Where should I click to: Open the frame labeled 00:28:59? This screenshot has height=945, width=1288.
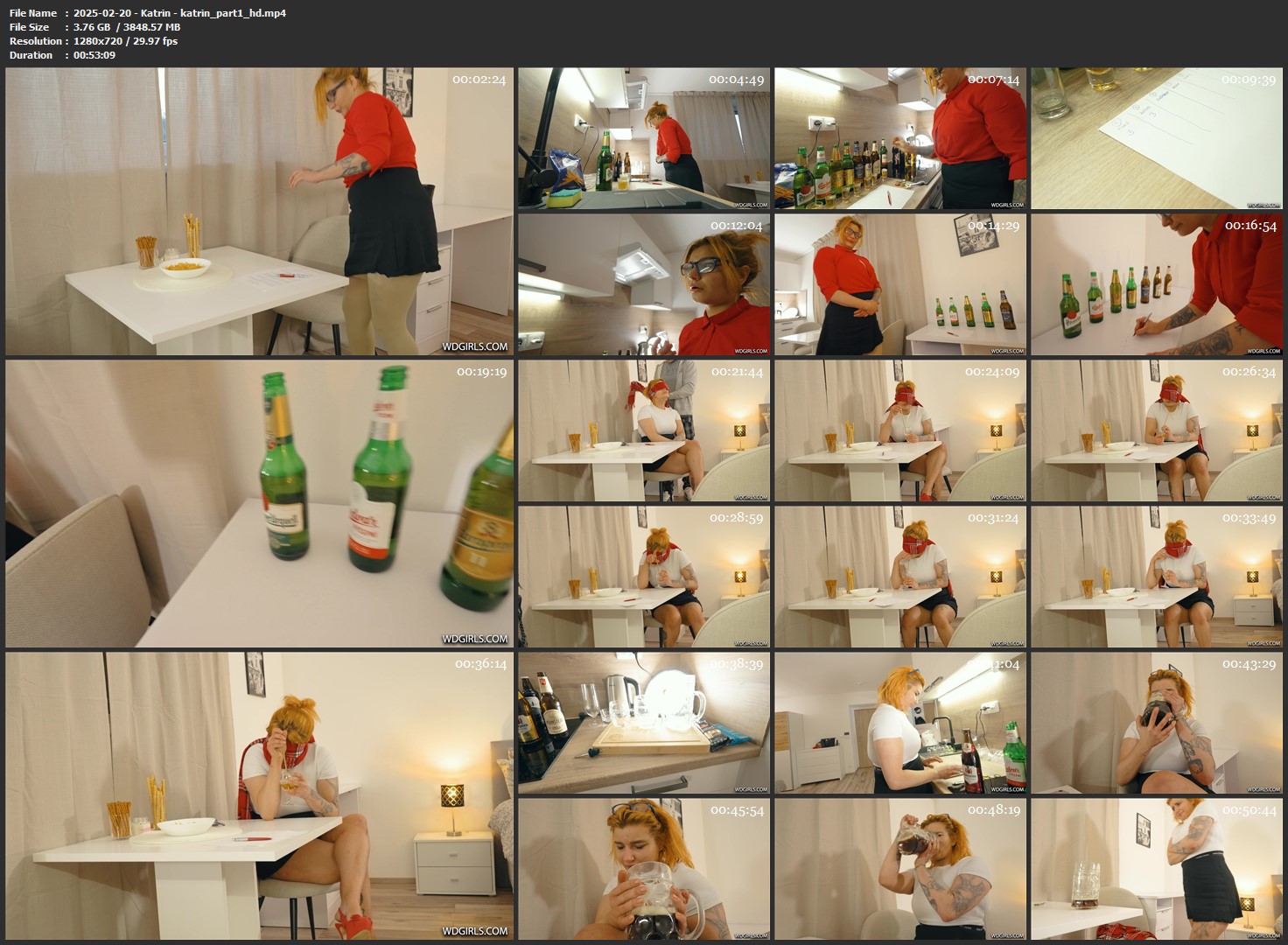coord(643,577)
